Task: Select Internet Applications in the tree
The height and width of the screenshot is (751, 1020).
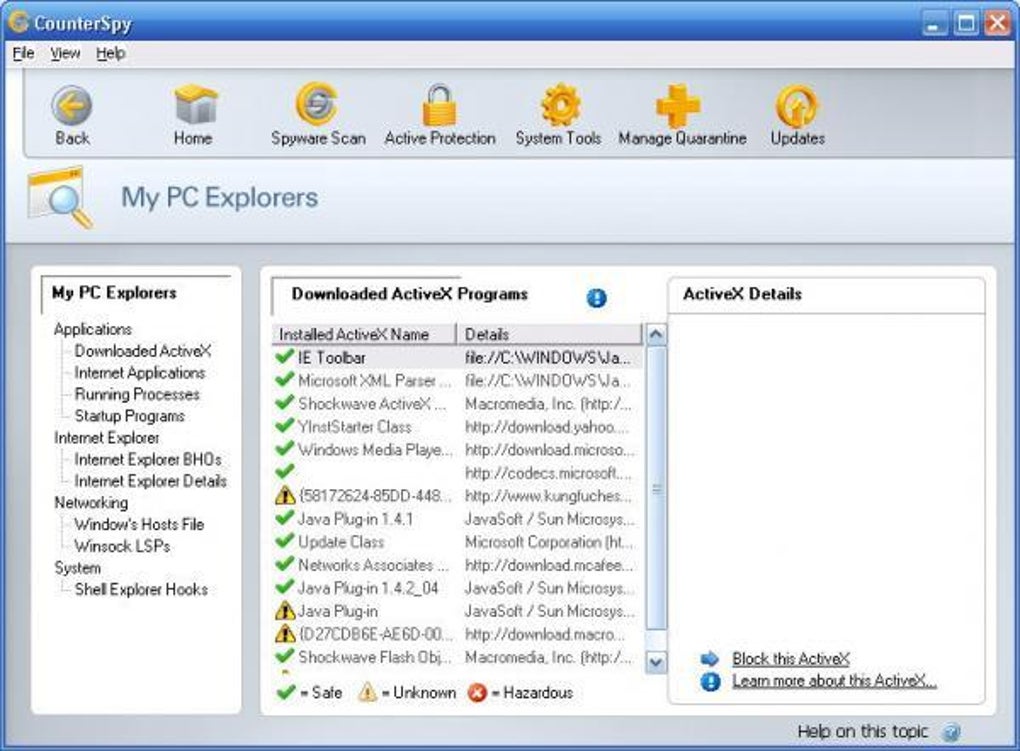Action: pos(140,373)
